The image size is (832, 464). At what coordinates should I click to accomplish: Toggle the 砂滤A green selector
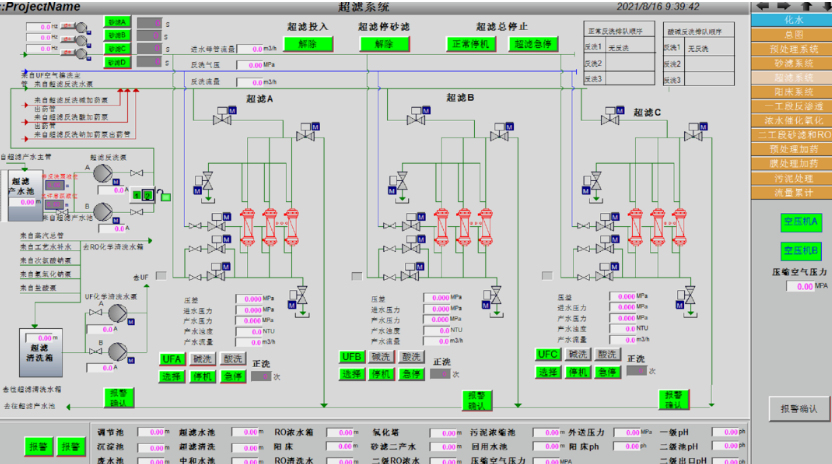pos(118,21)
